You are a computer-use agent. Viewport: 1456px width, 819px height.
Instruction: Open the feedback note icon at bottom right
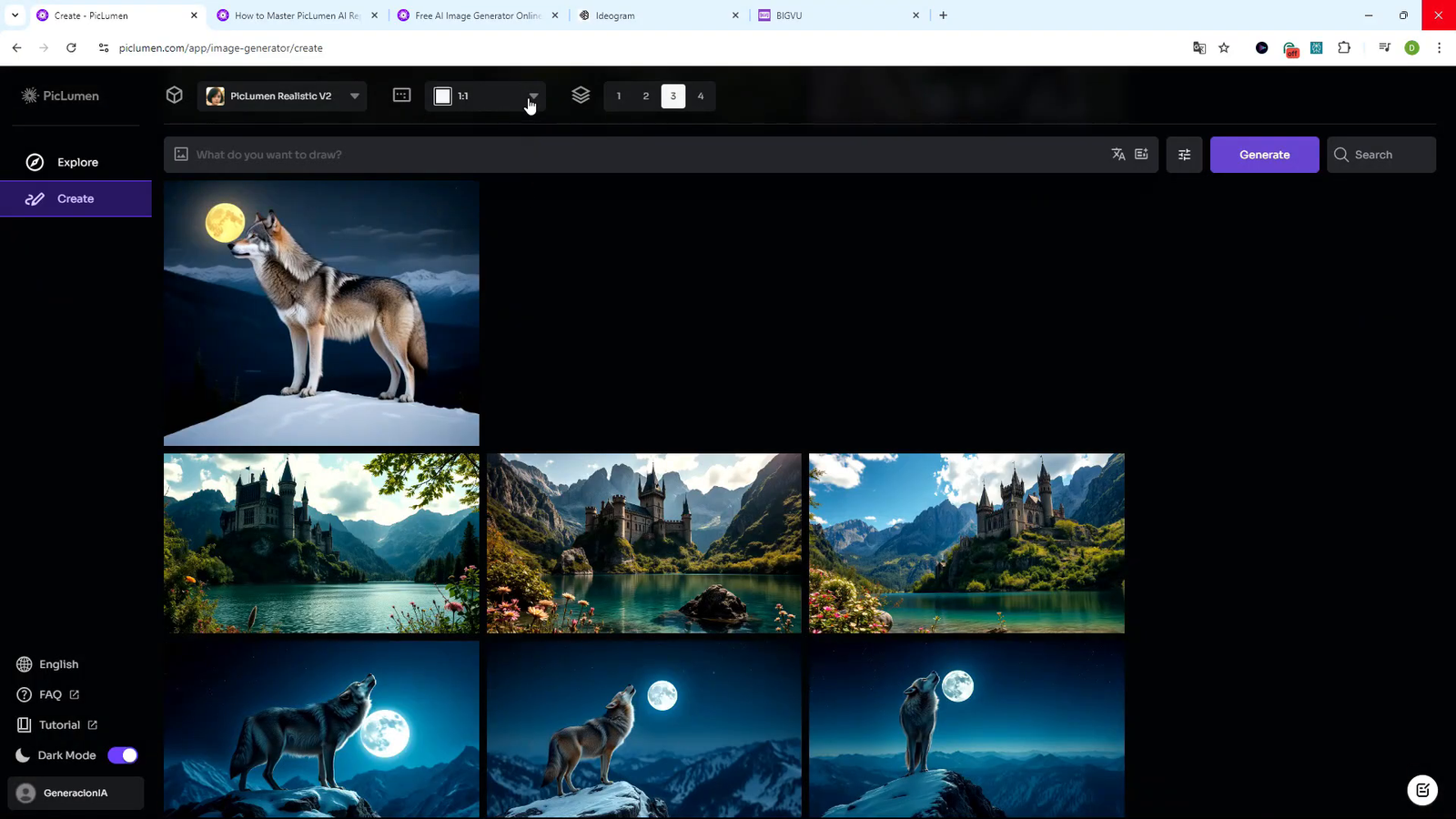tap(1422, 790)
